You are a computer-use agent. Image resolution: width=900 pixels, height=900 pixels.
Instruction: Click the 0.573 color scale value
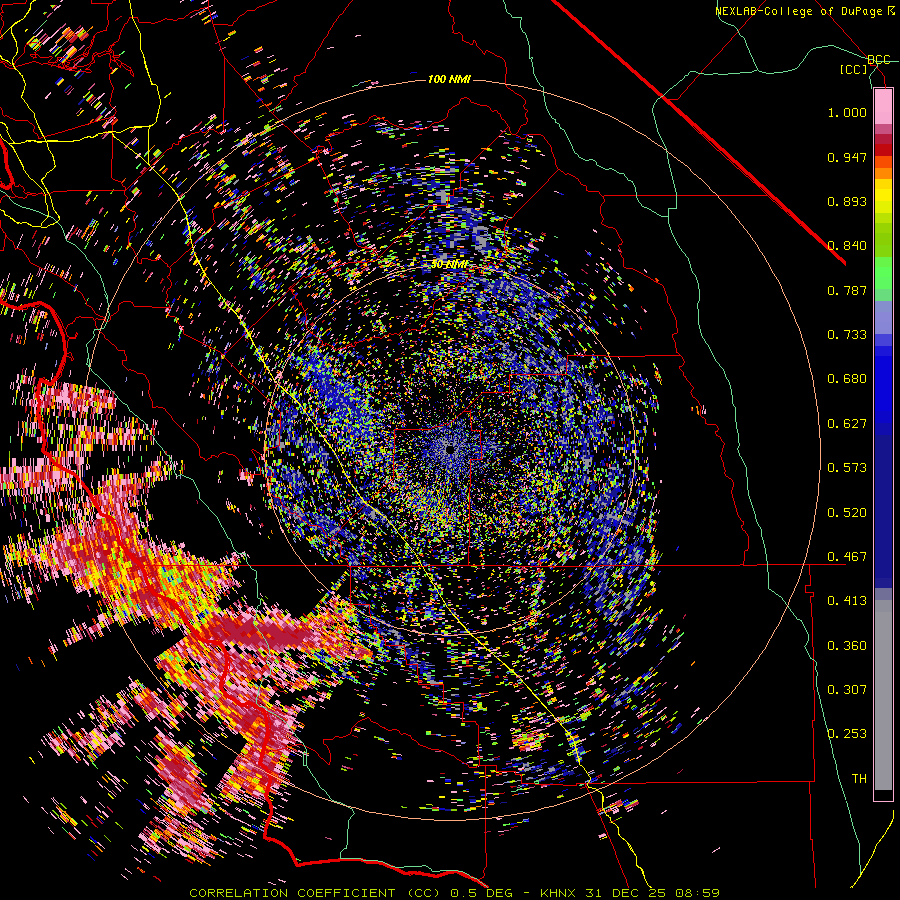tap(847, 468)
